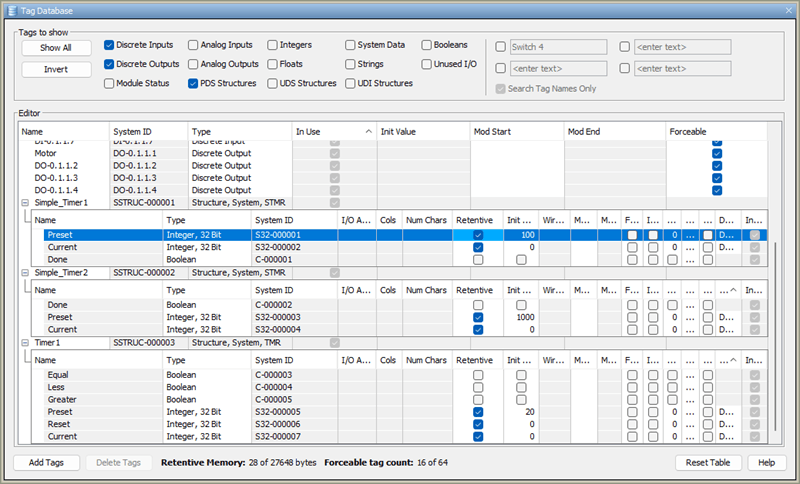This screenshot has height=484, width=800.
Task: Select the S32-000004 System ID cell
Action: coord(294,329)
